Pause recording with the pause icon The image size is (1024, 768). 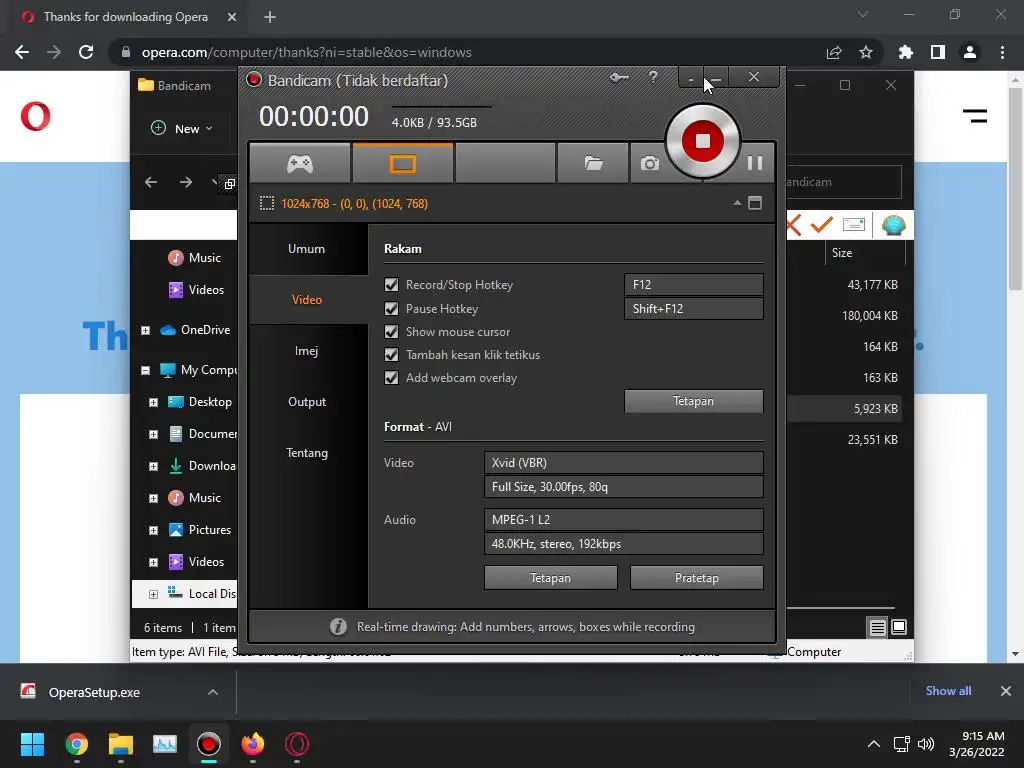point(754,163)
